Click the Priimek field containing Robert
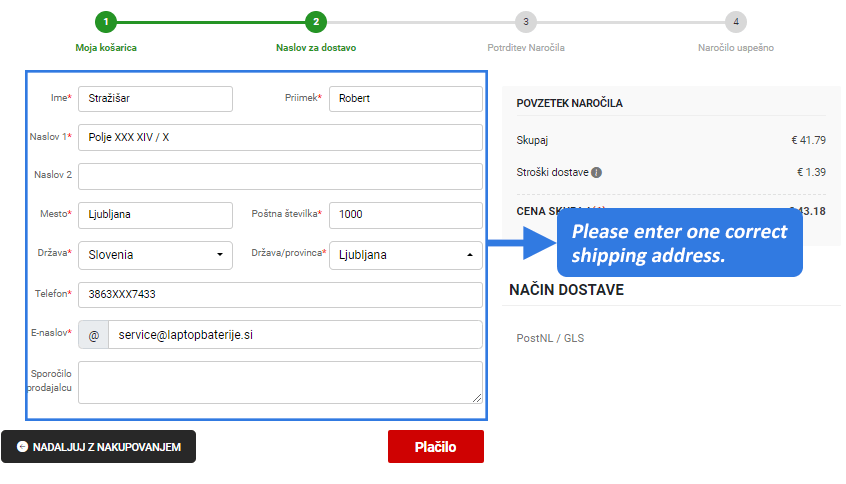 406,99
